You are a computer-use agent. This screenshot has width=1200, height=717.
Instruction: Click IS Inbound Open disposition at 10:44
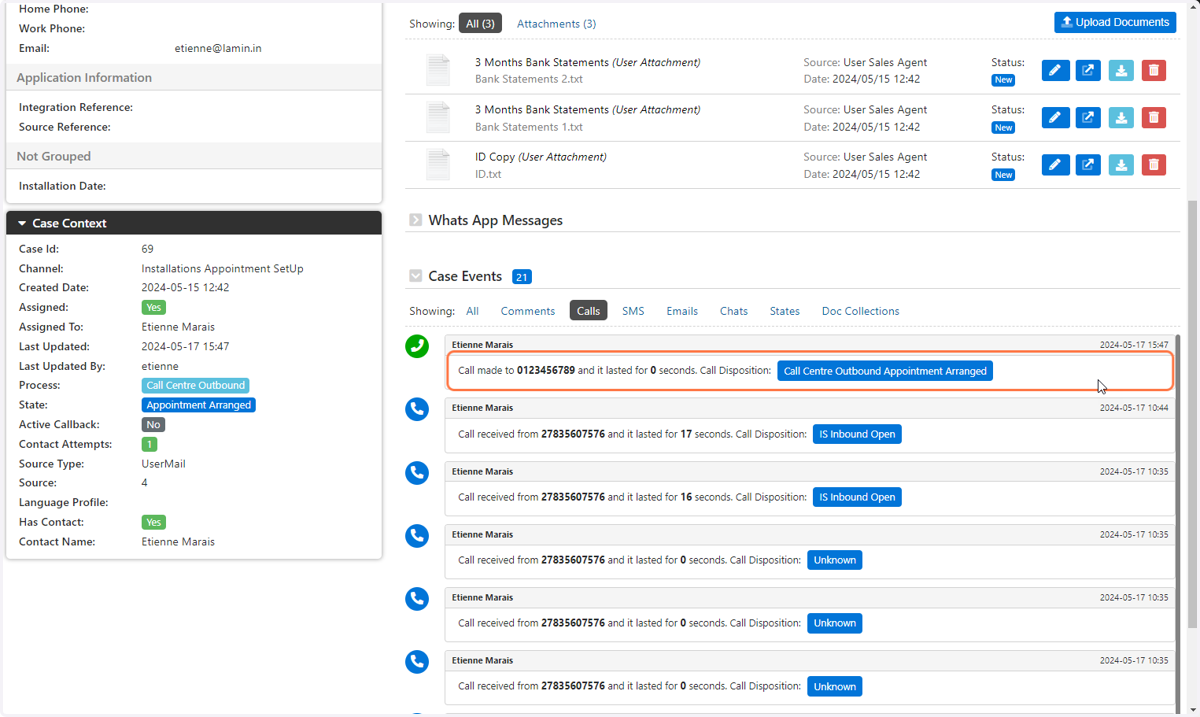click(857, 434)
